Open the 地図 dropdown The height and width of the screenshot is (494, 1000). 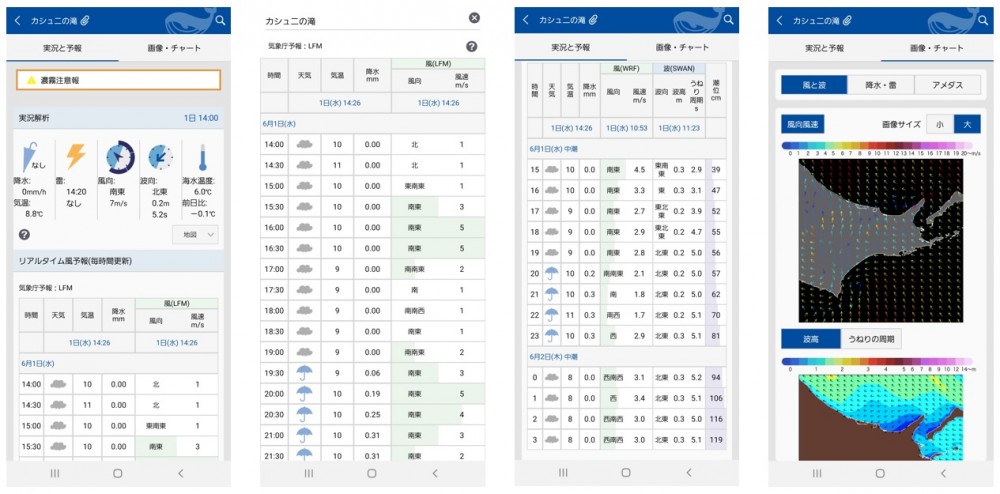pyautogui.click(x=195, y=234)
